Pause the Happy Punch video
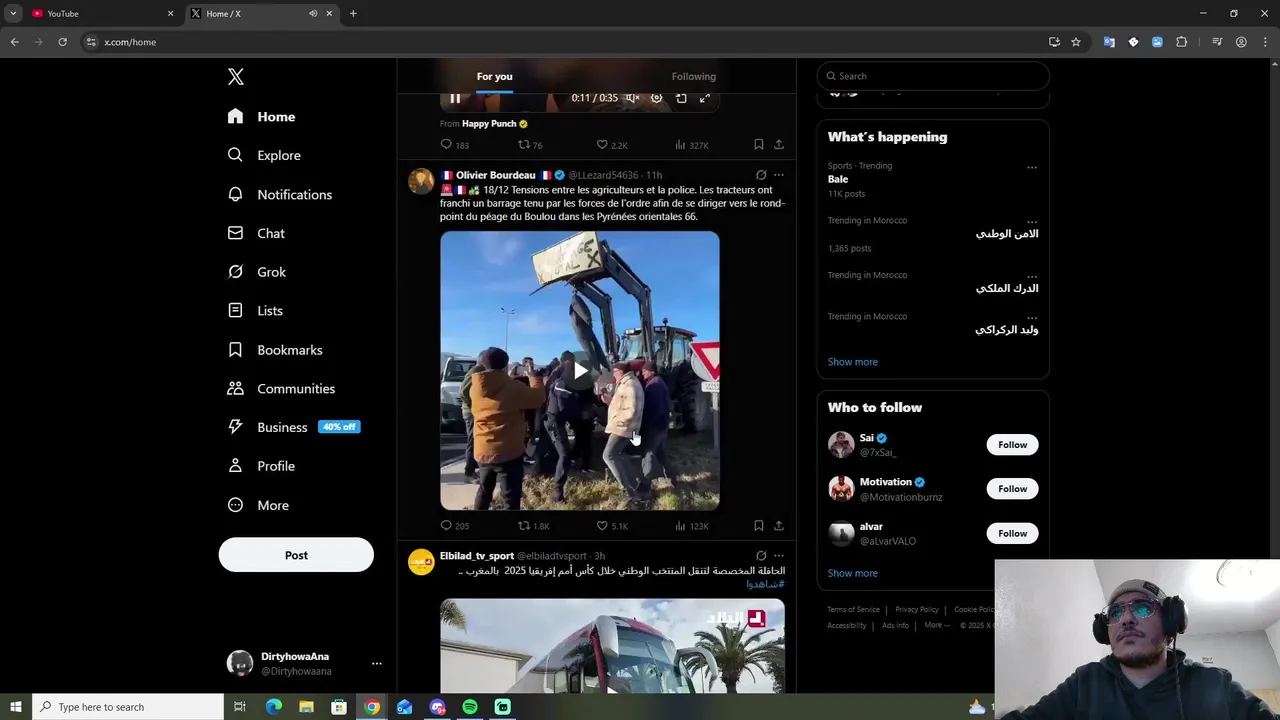The width and height of the screenshot is (1280, 720). [455, 98]
